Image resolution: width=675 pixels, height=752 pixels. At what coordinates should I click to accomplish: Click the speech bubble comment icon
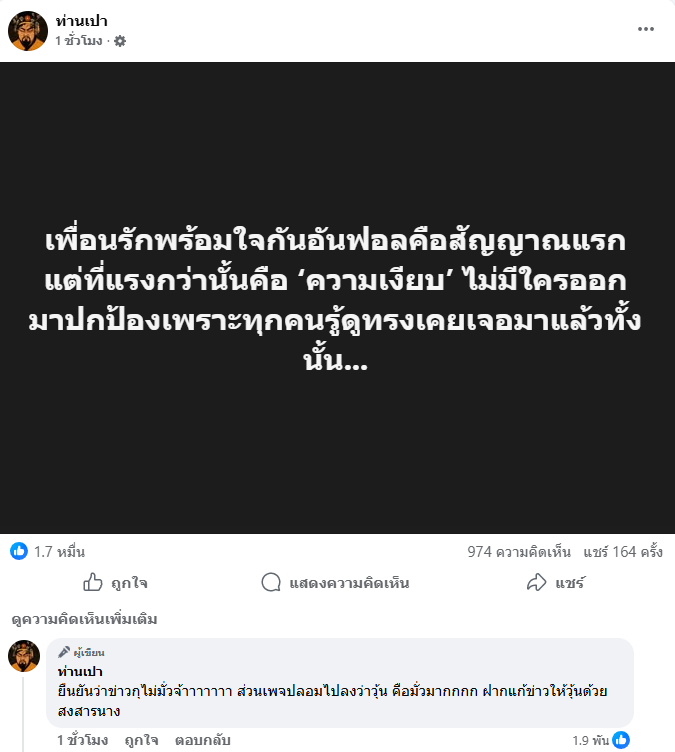coord(271,583)
